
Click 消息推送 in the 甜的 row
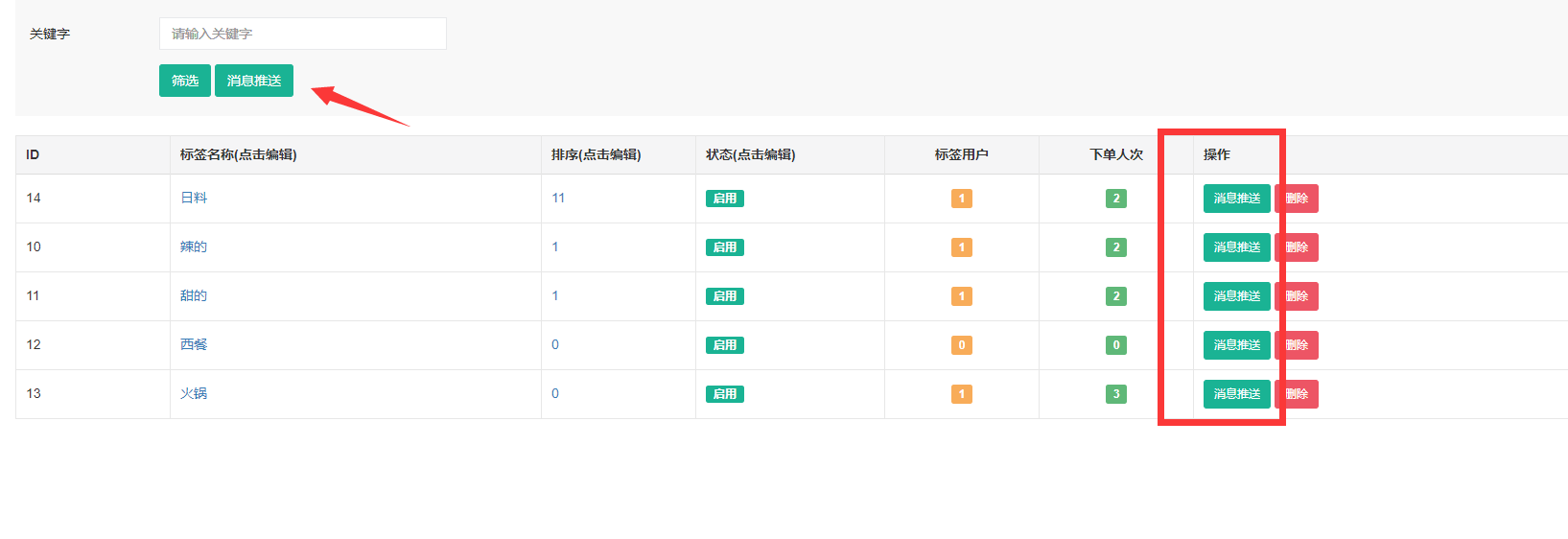[x=1237, y=296]
